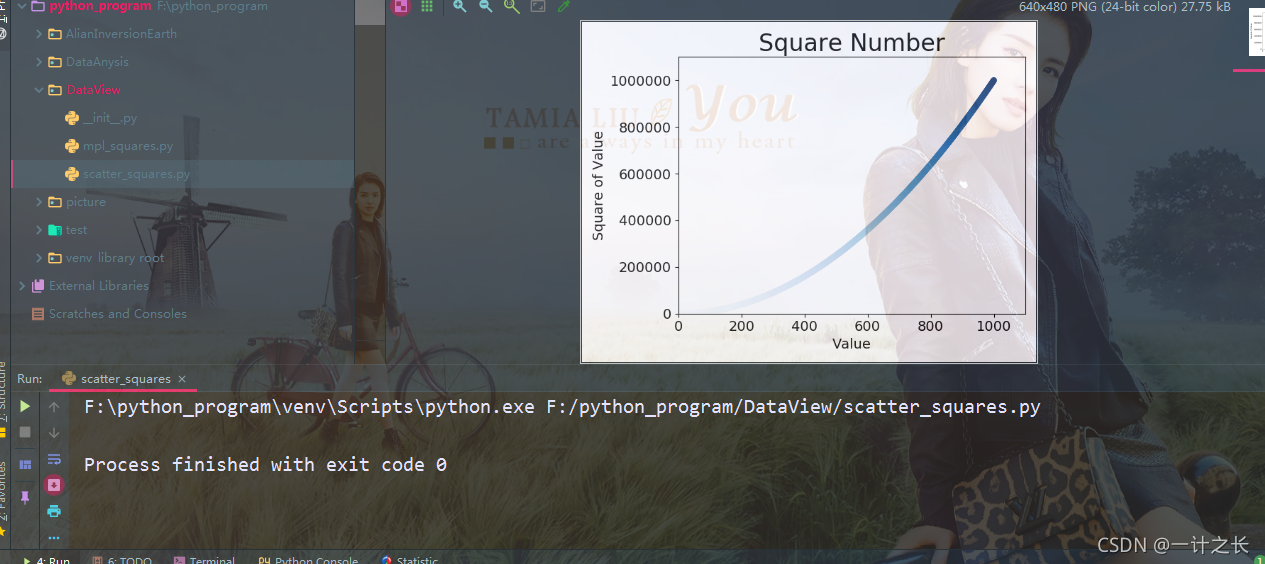The height and width of the screenshot is (564, 1265).
Task: Open the 4: Run tool window tab
Action: [x=46, y=558]
